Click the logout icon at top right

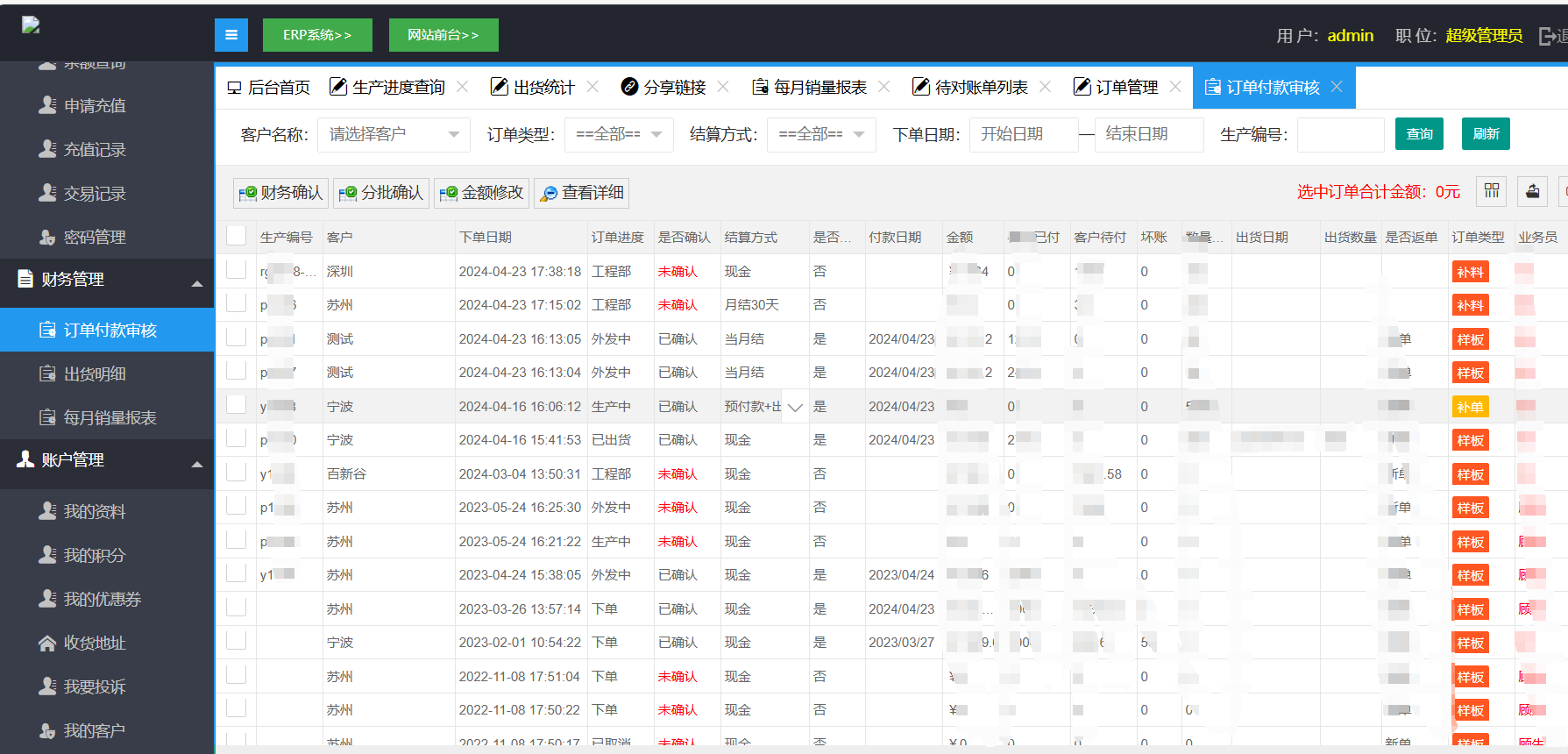coord(1548,36)
